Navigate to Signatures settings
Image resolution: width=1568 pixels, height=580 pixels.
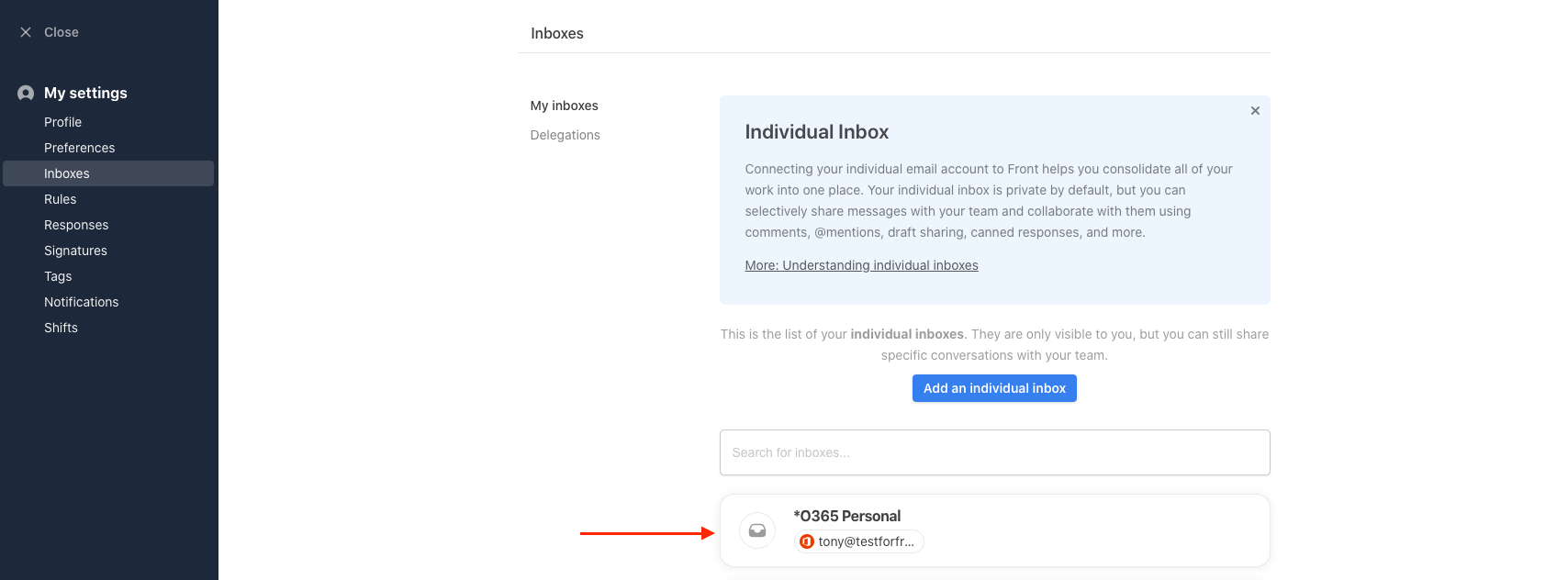click(x=75, y=251)
